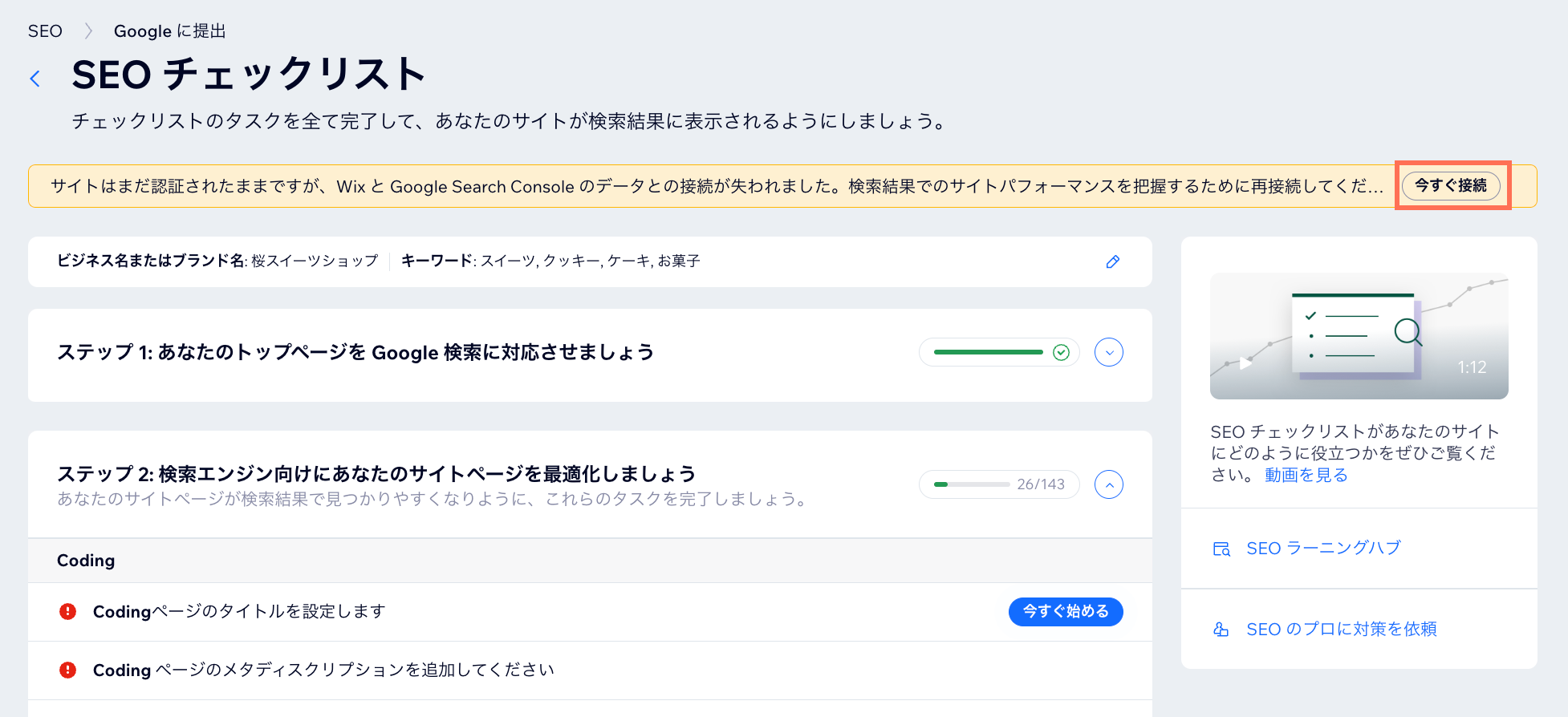Expand Step 1 with the down chevron
Viewport: 1568px width, 717px height.
[1108, 353]
